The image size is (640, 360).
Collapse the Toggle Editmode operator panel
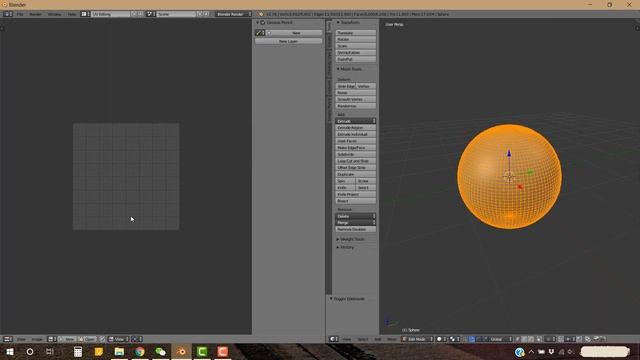tap(331, 299)
